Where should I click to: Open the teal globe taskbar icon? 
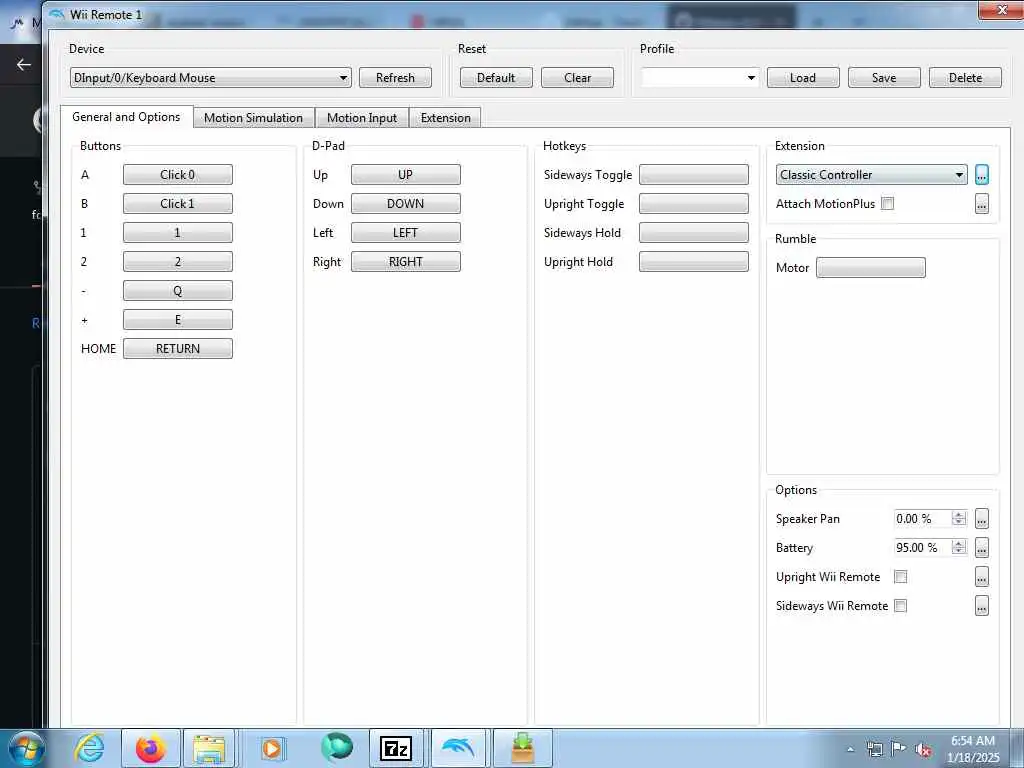point(336,747)
